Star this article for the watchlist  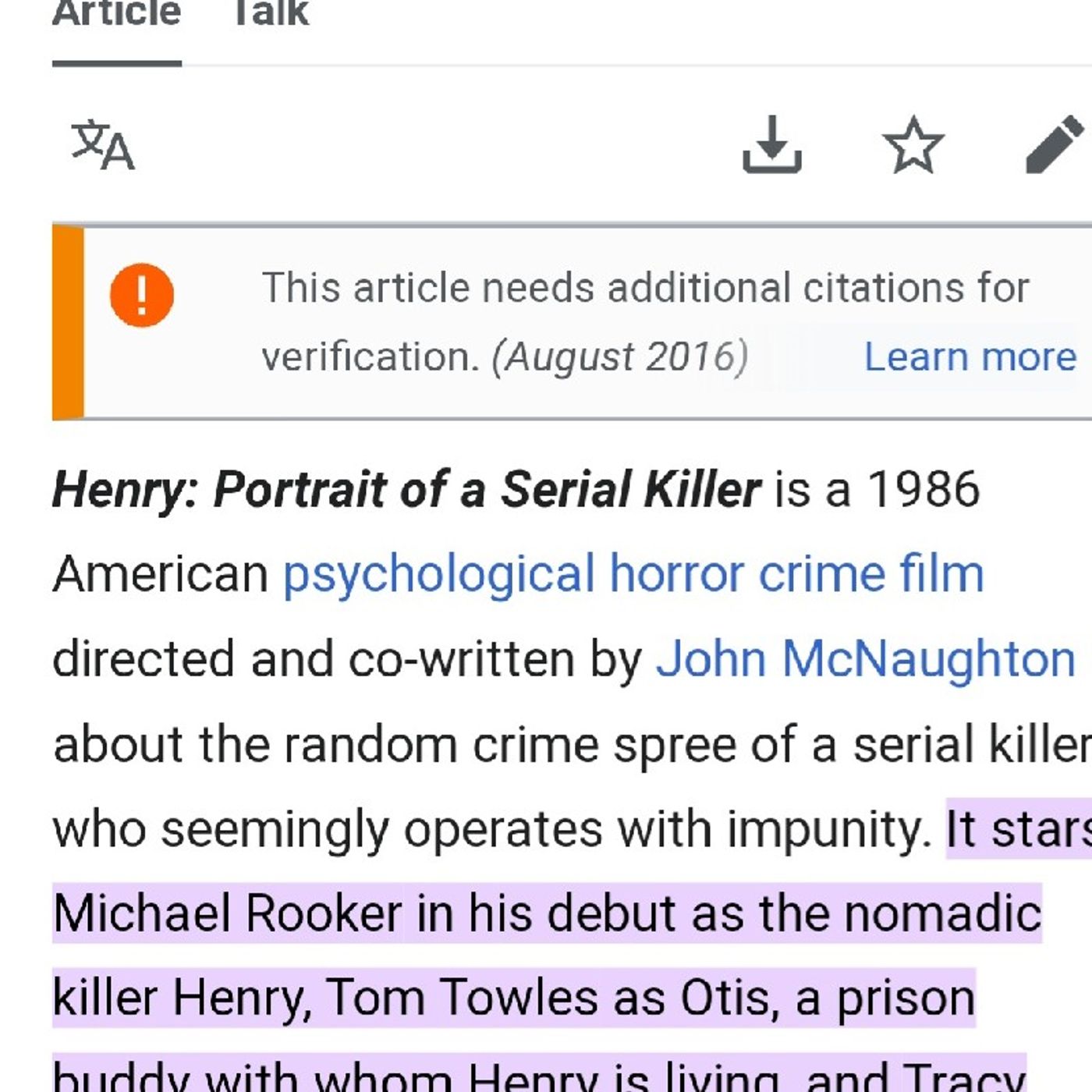coord(913,144)
